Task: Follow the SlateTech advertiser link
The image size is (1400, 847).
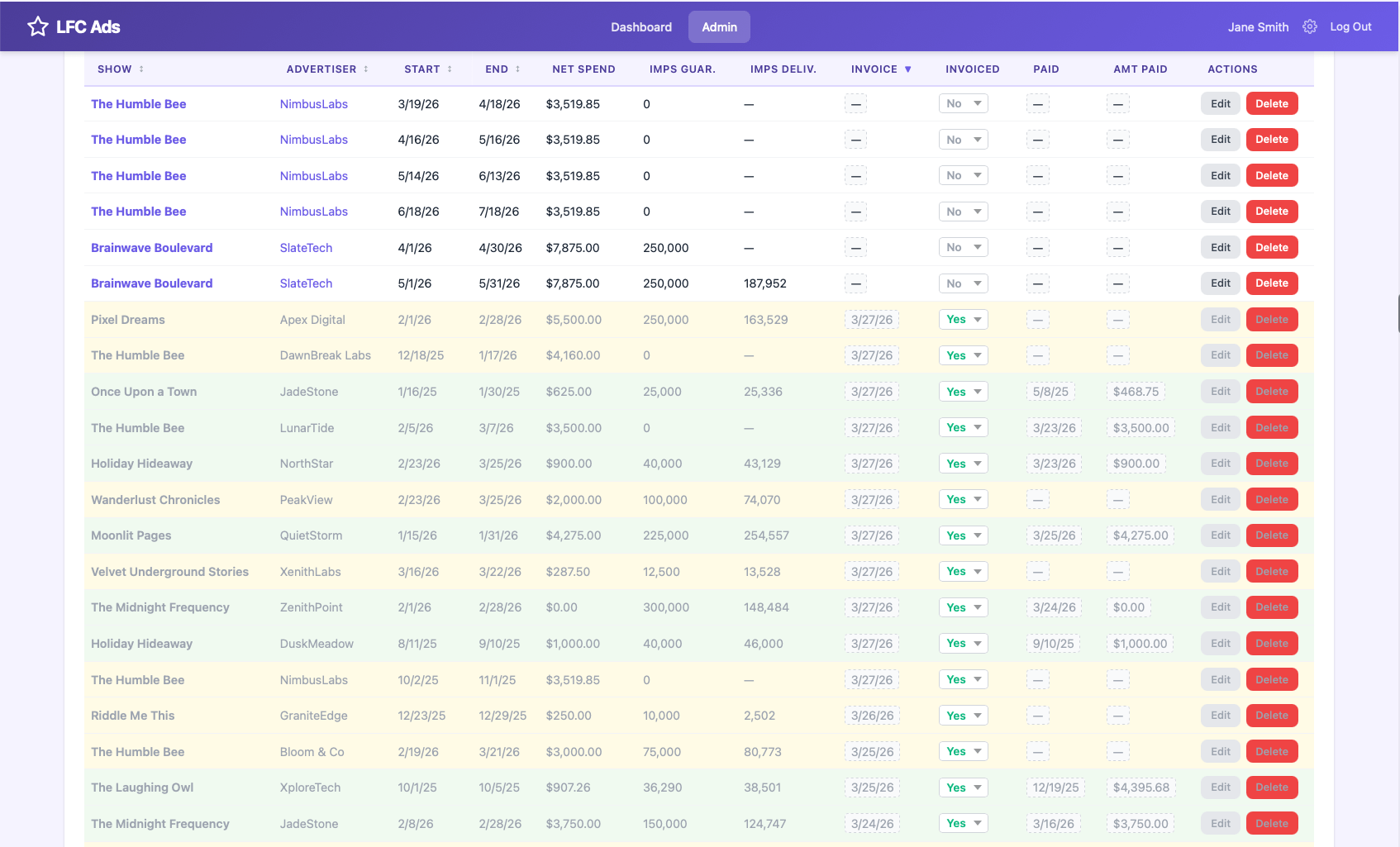Action: point(306,247)
